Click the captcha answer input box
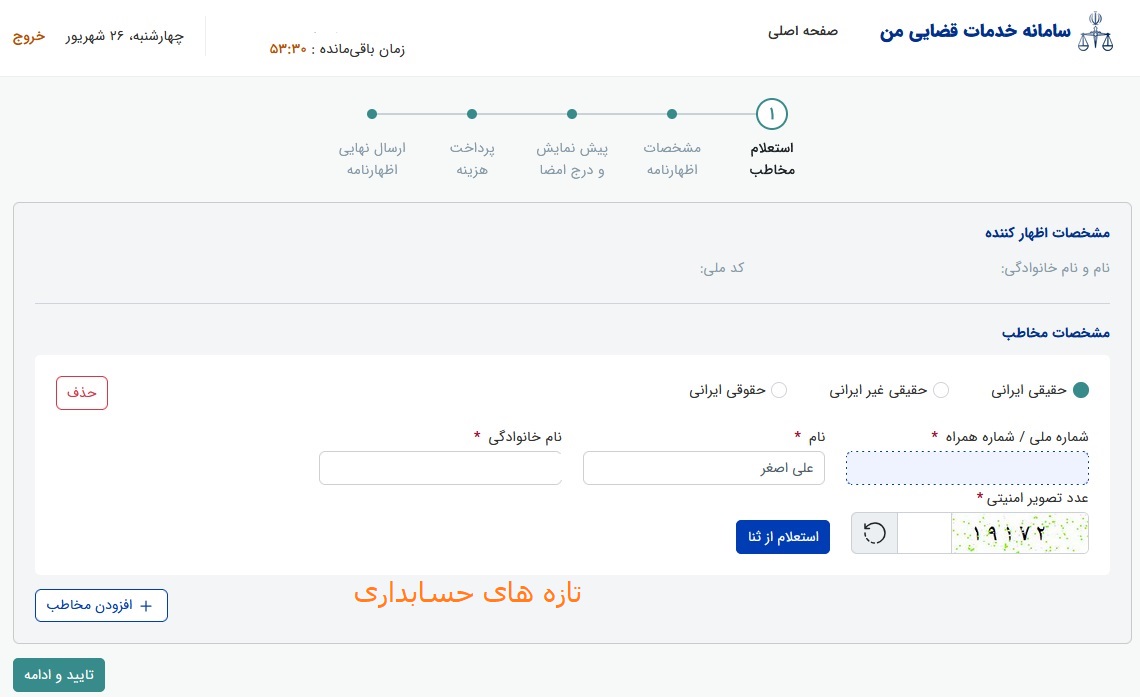The image size is (1140, 697). [924, 533]
